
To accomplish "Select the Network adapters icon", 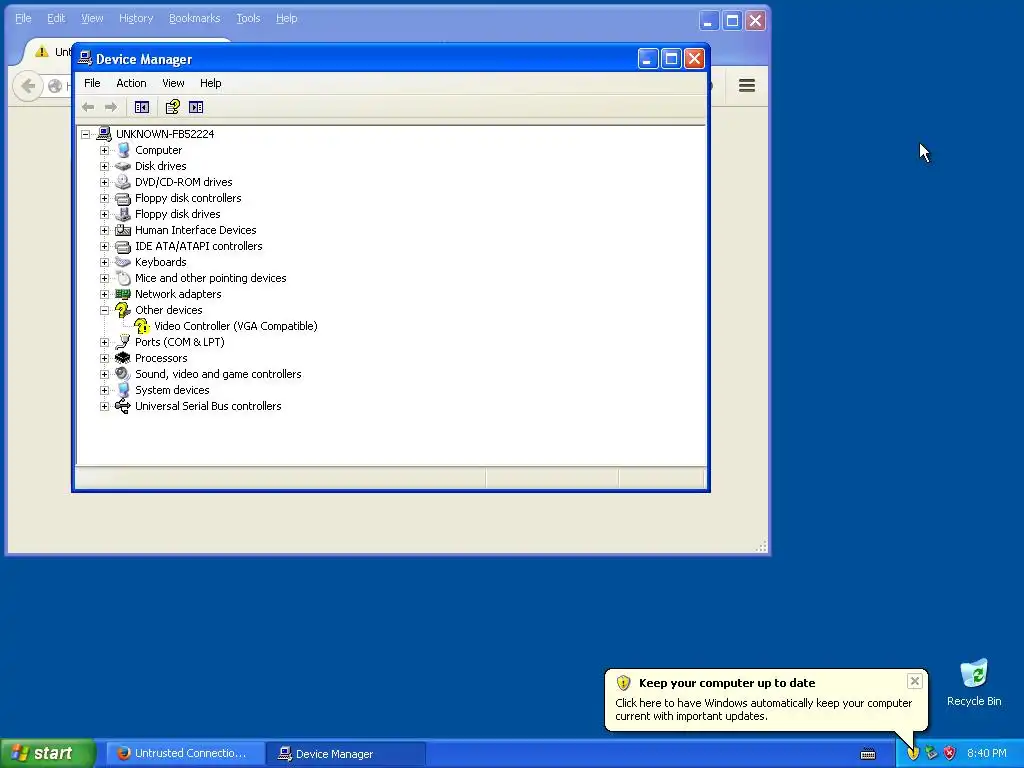I will (123, 294).
